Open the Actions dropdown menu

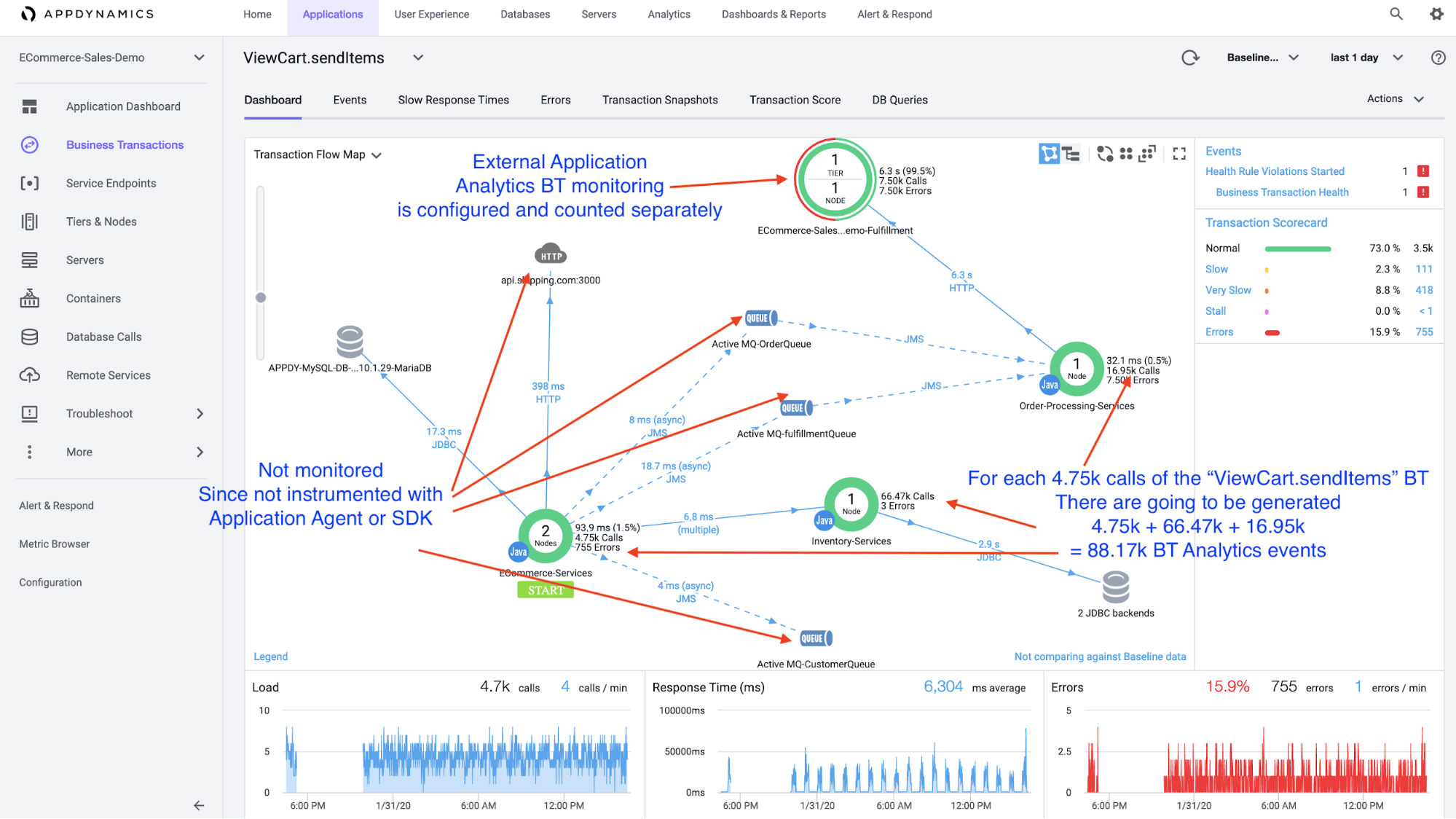1395,98
